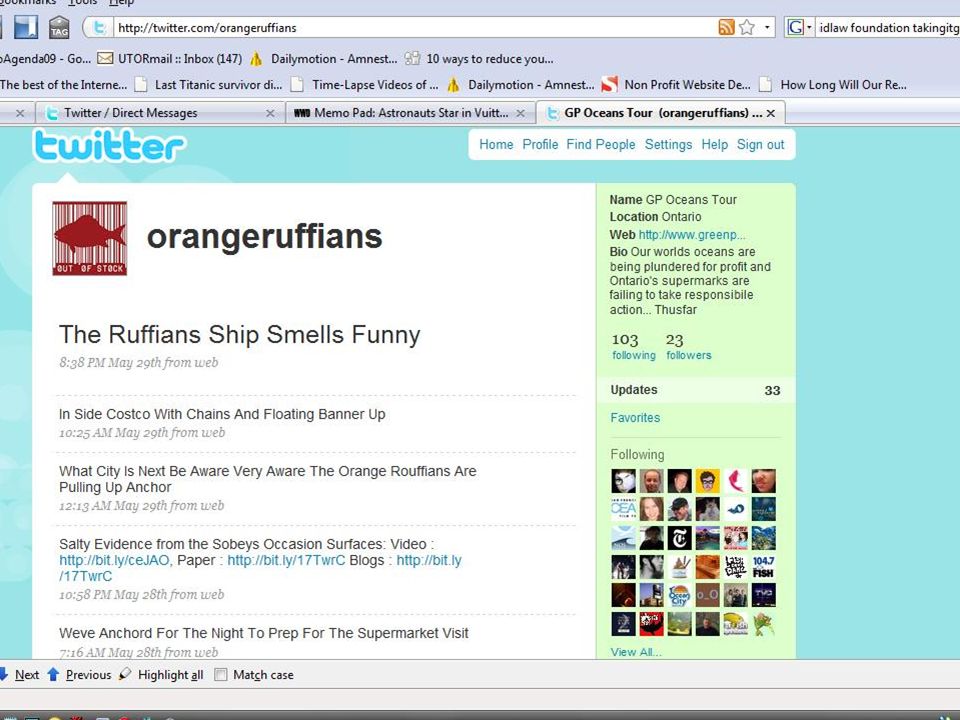Click the search box containing idlaw foundation
This screenshot has width=960, height=720.
click(x=888, y=28)
